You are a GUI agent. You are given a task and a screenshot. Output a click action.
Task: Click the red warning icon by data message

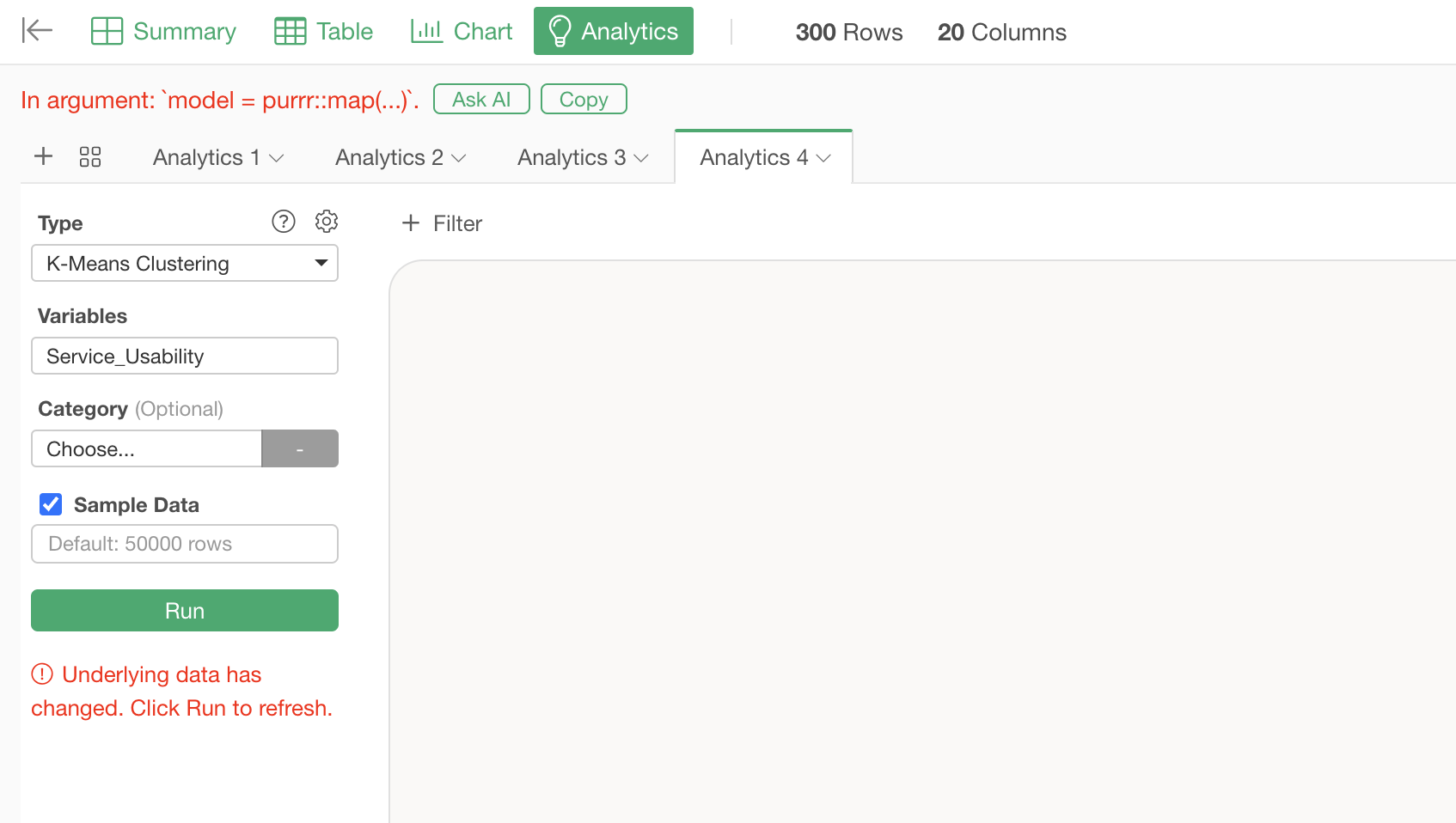point(42,674)
